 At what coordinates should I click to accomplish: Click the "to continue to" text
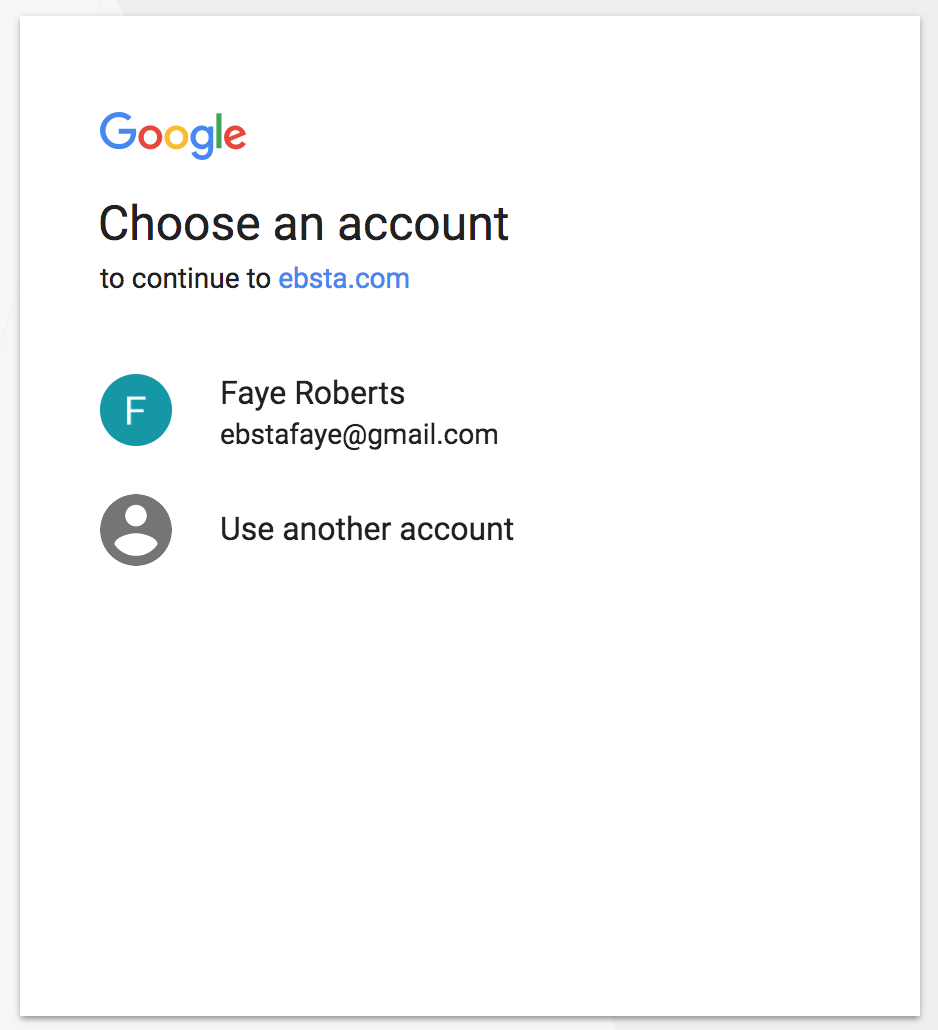[186, 278]
